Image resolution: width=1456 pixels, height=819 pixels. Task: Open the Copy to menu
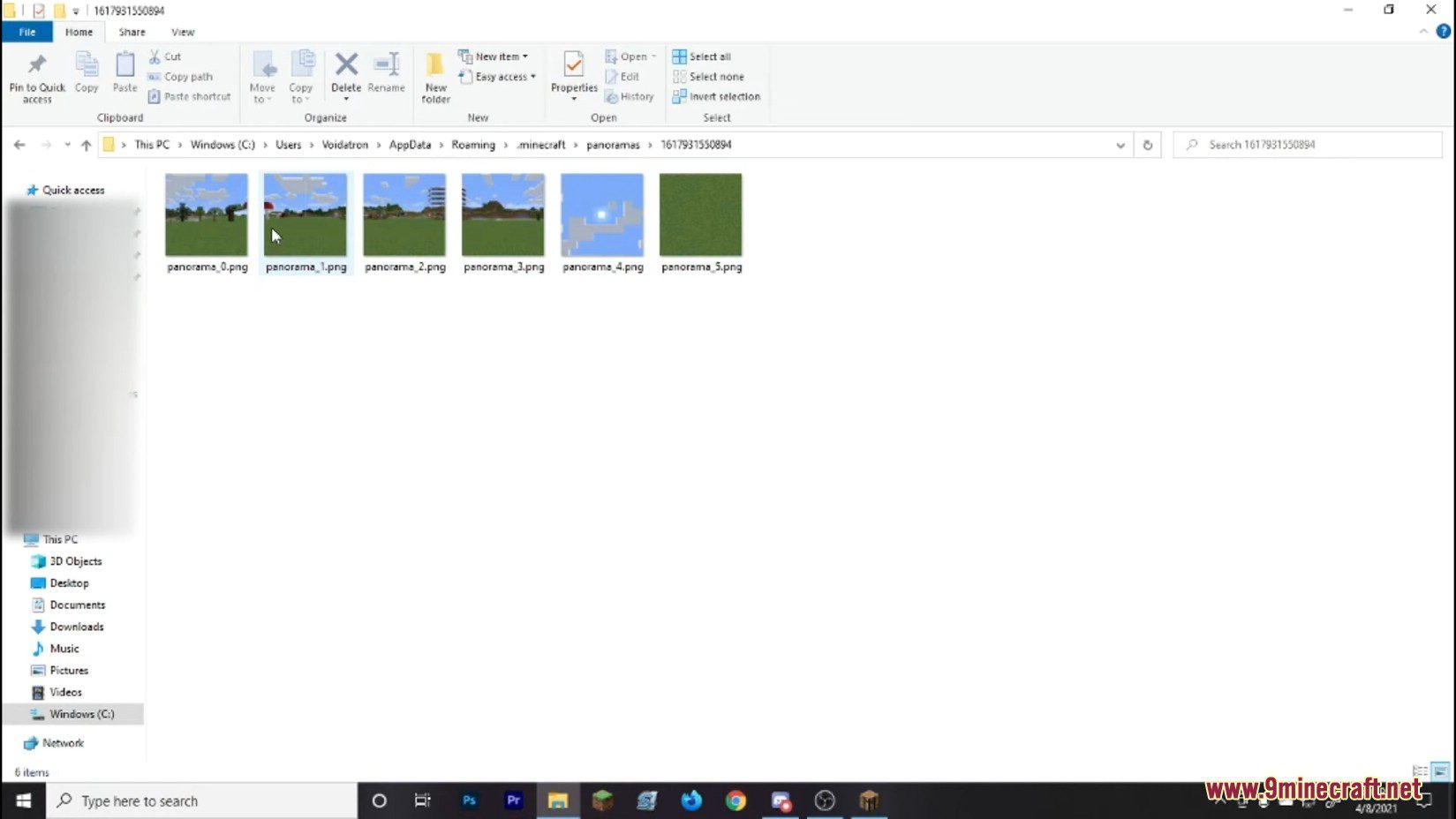click(301, 77)
